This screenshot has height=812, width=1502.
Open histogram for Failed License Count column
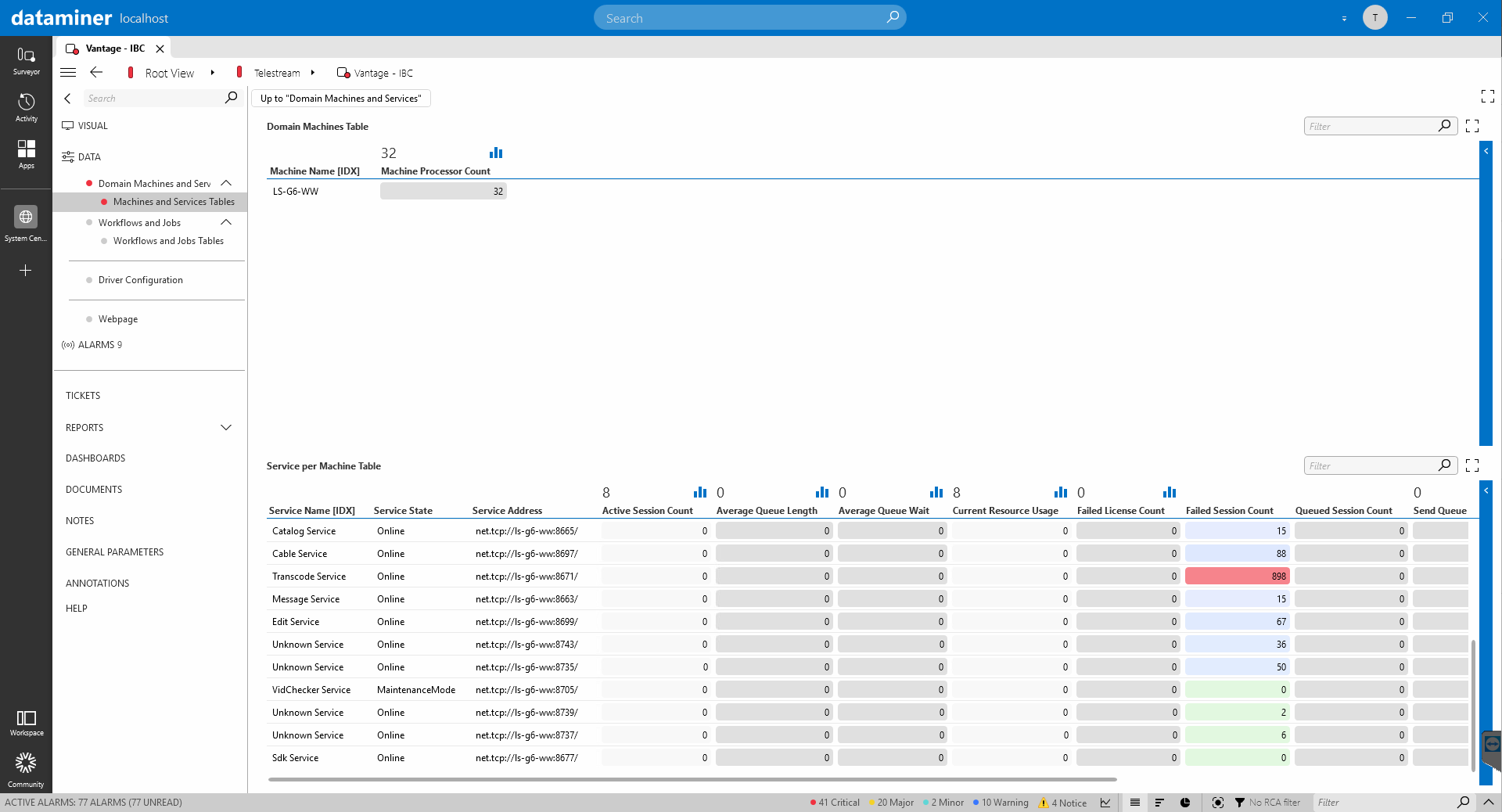point(1170,492)
